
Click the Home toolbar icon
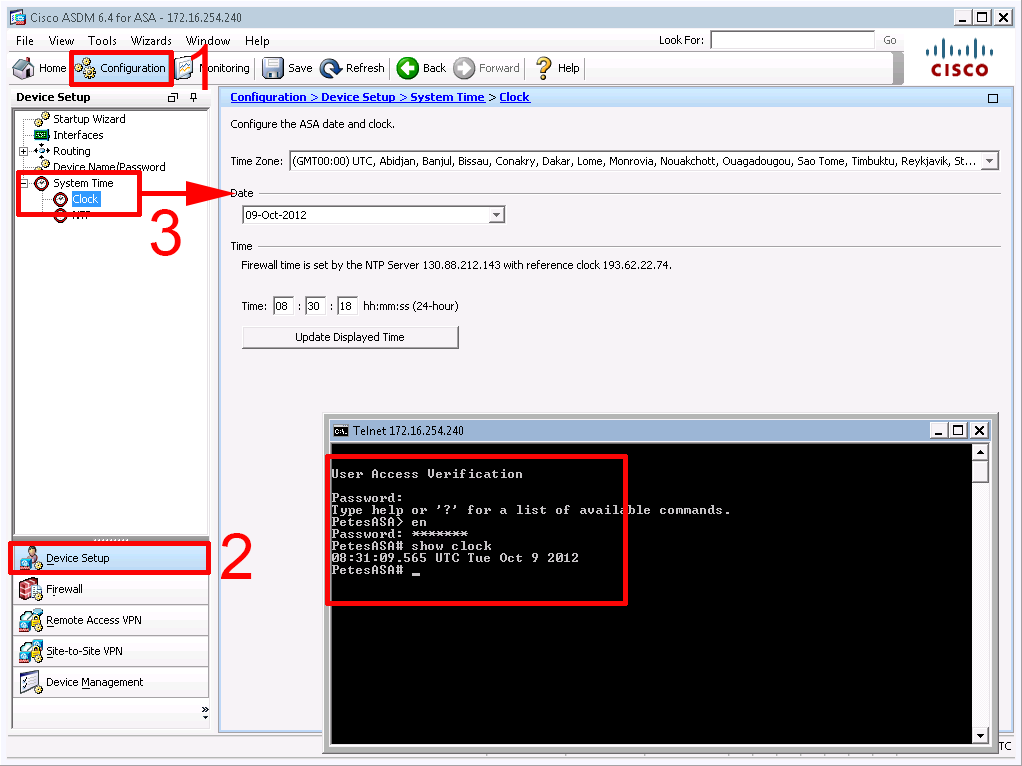point(24,68)
